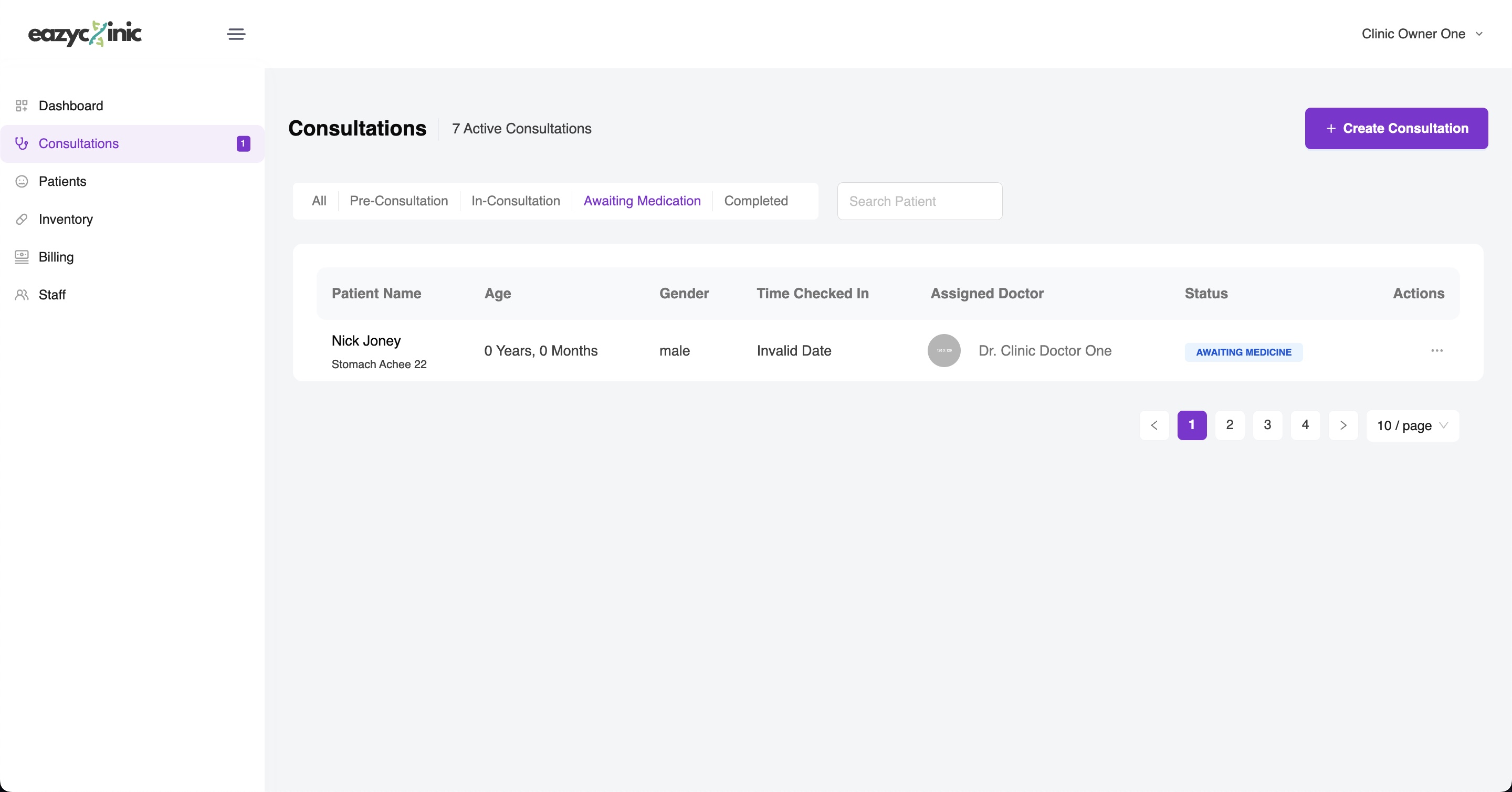This screenshot has height=792, width=1512.
Task: Click the Gender column header
Action: coord(684,294)
